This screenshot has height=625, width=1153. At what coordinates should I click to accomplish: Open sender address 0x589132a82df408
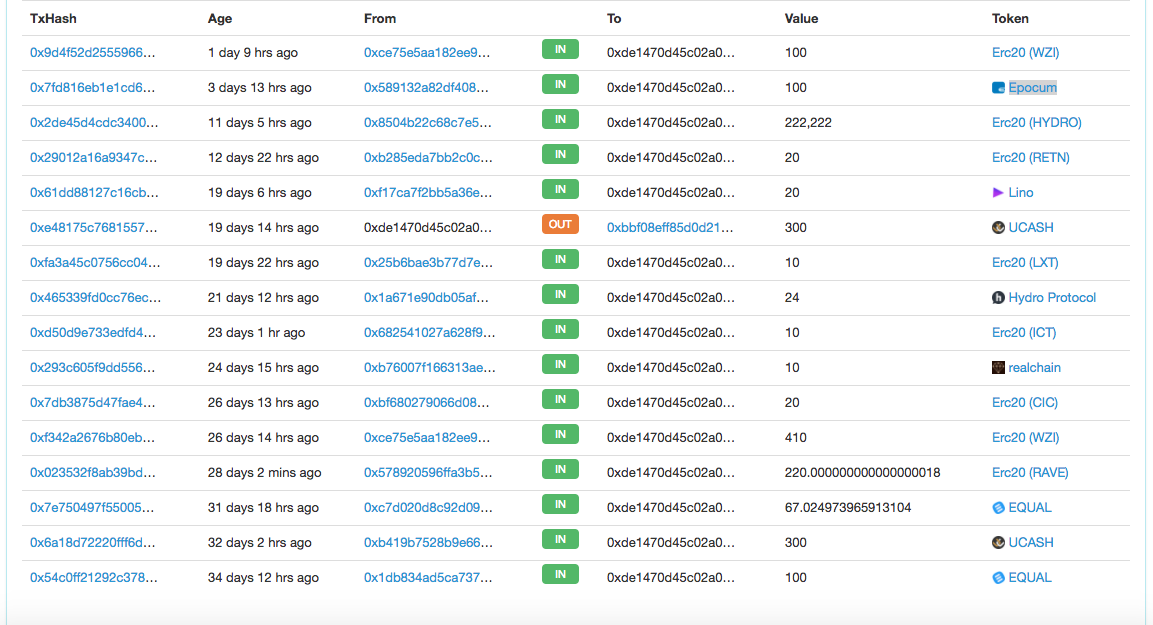429,87
